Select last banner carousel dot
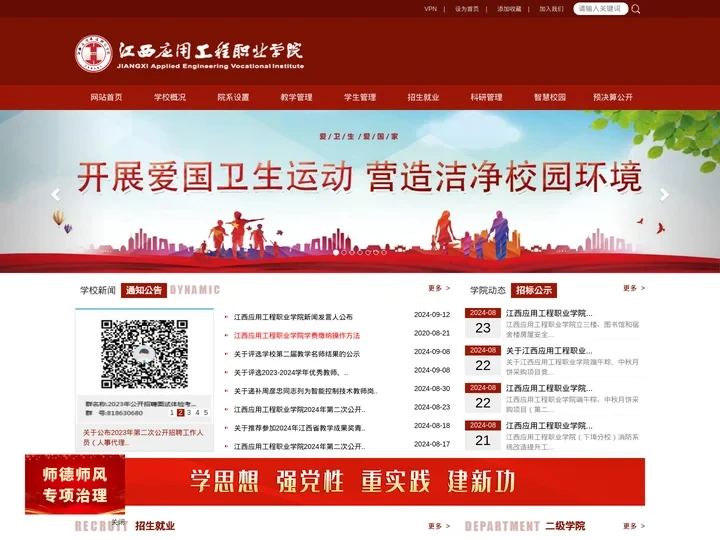This screenshot has height=540, width=720. 384,253
